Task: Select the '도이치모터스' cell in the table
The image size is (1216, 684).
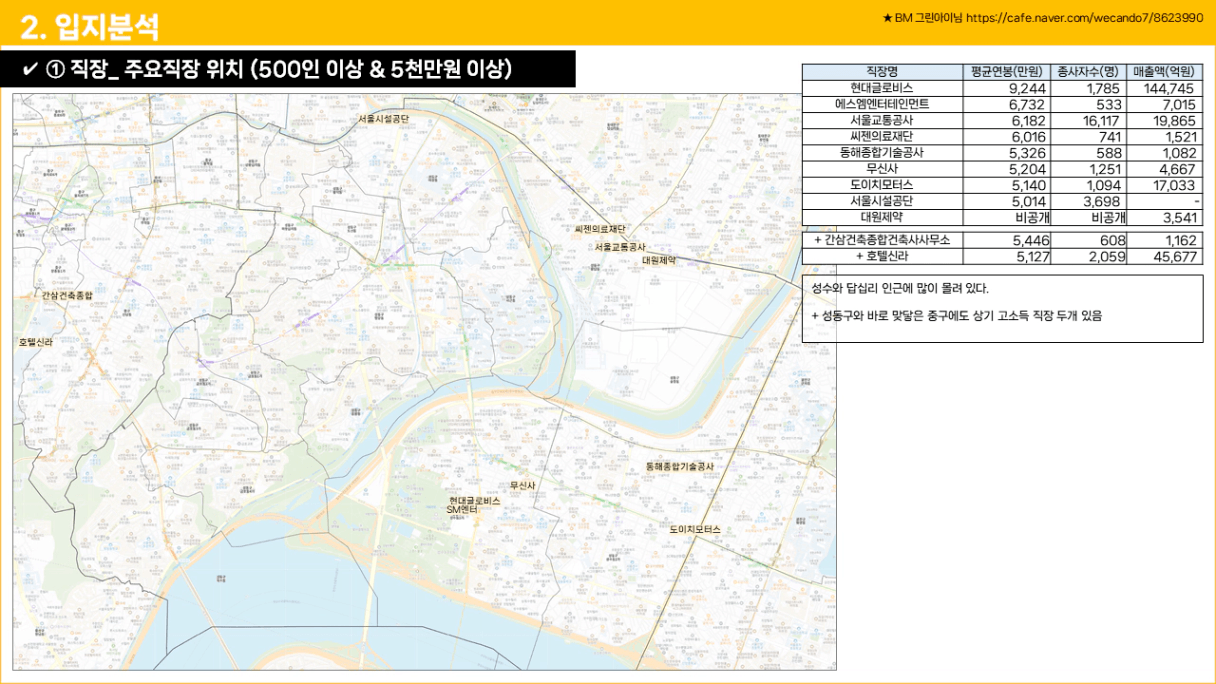Action: (x=882, y=185)
